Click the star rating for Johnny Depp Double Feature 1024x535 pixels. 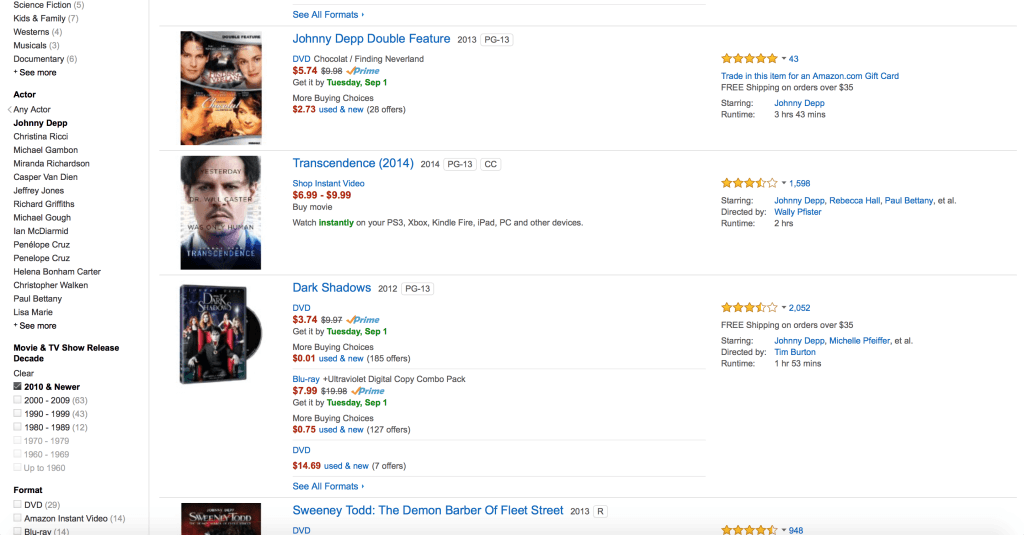[x=749, y=59]
